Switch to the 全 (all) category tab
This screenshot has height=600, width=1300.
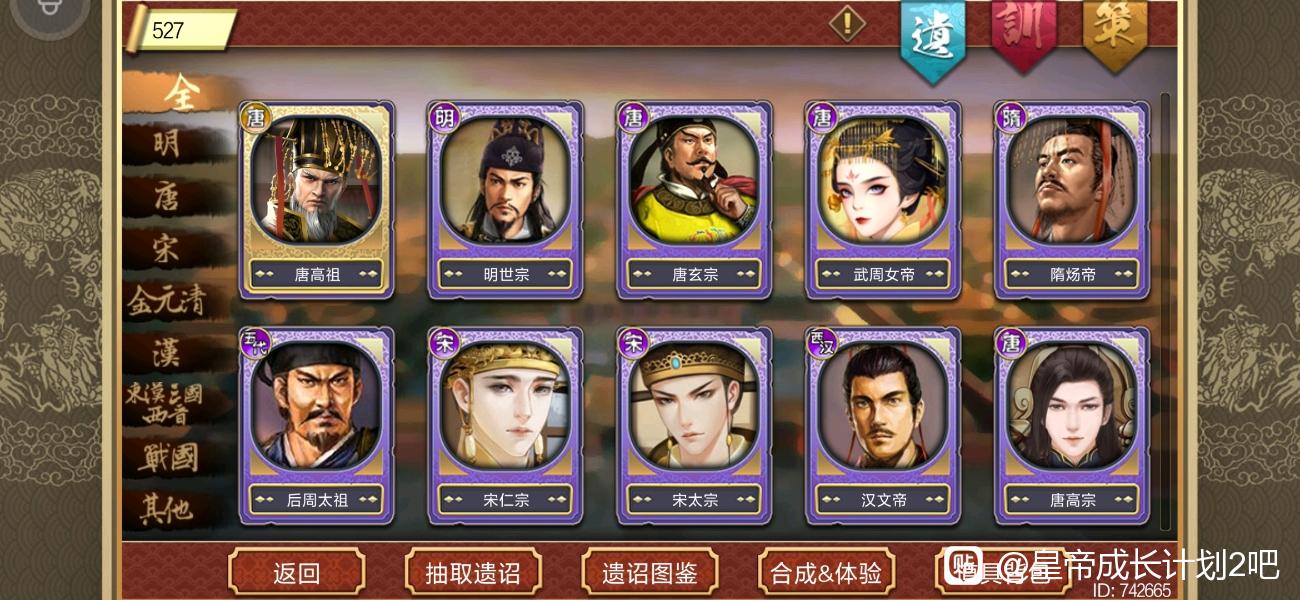pos(181,93)
